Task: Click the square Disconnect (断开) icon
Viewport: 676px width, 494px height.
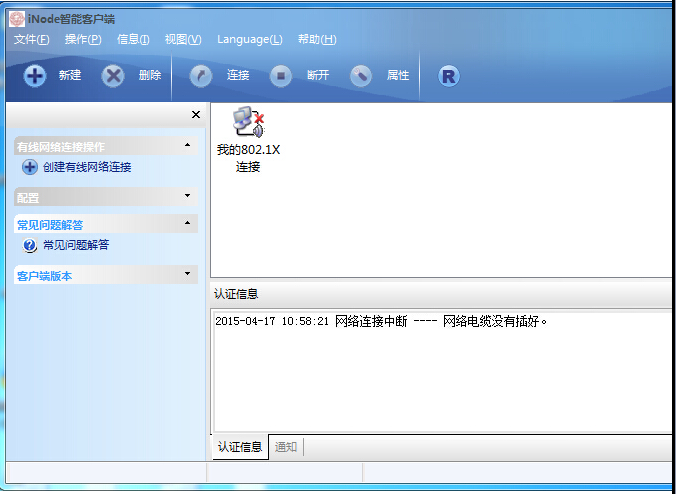Action: (x=281, y=76)
